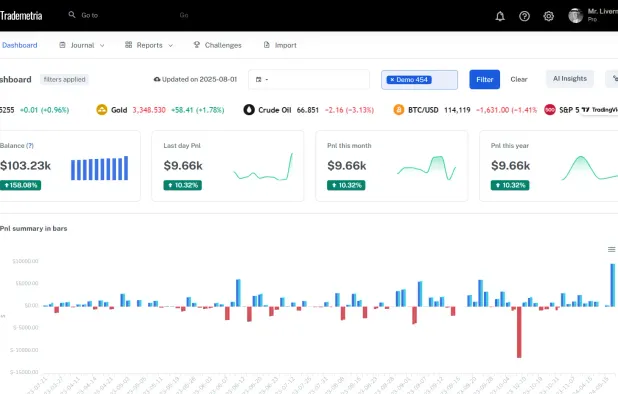618x394 pixels.
Task: Click the Updated on 2025-08-01 text
Action: click(x=199, y=80)
